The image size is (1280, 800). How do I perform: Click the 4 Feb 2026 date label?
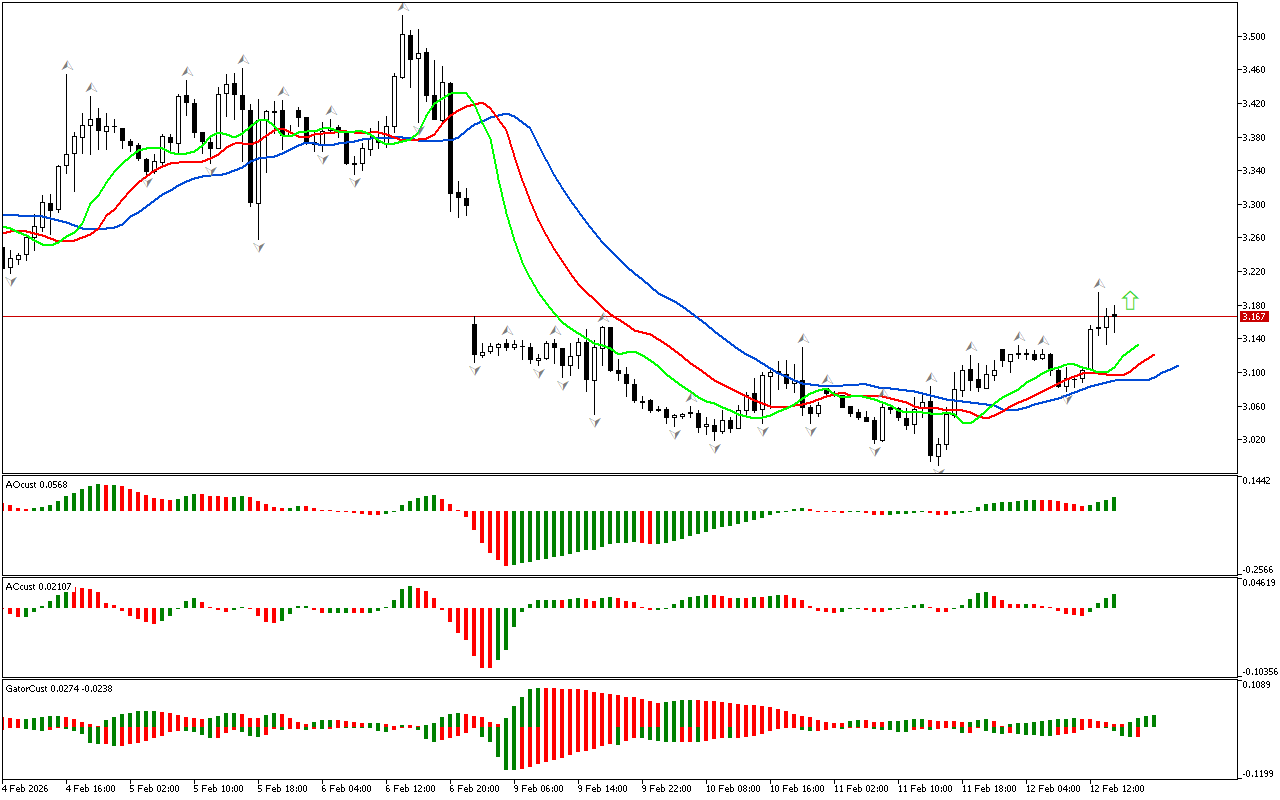click(25, 789)
